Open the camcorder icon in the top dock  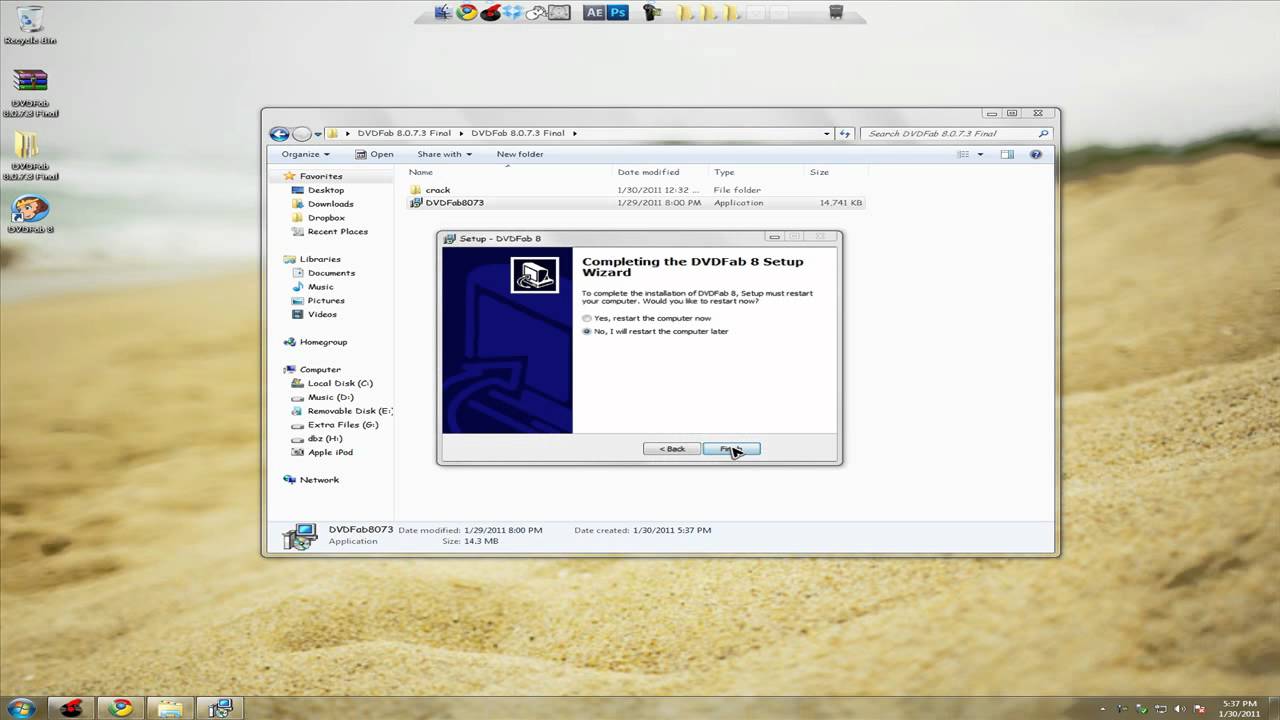(x=653, y=13)
